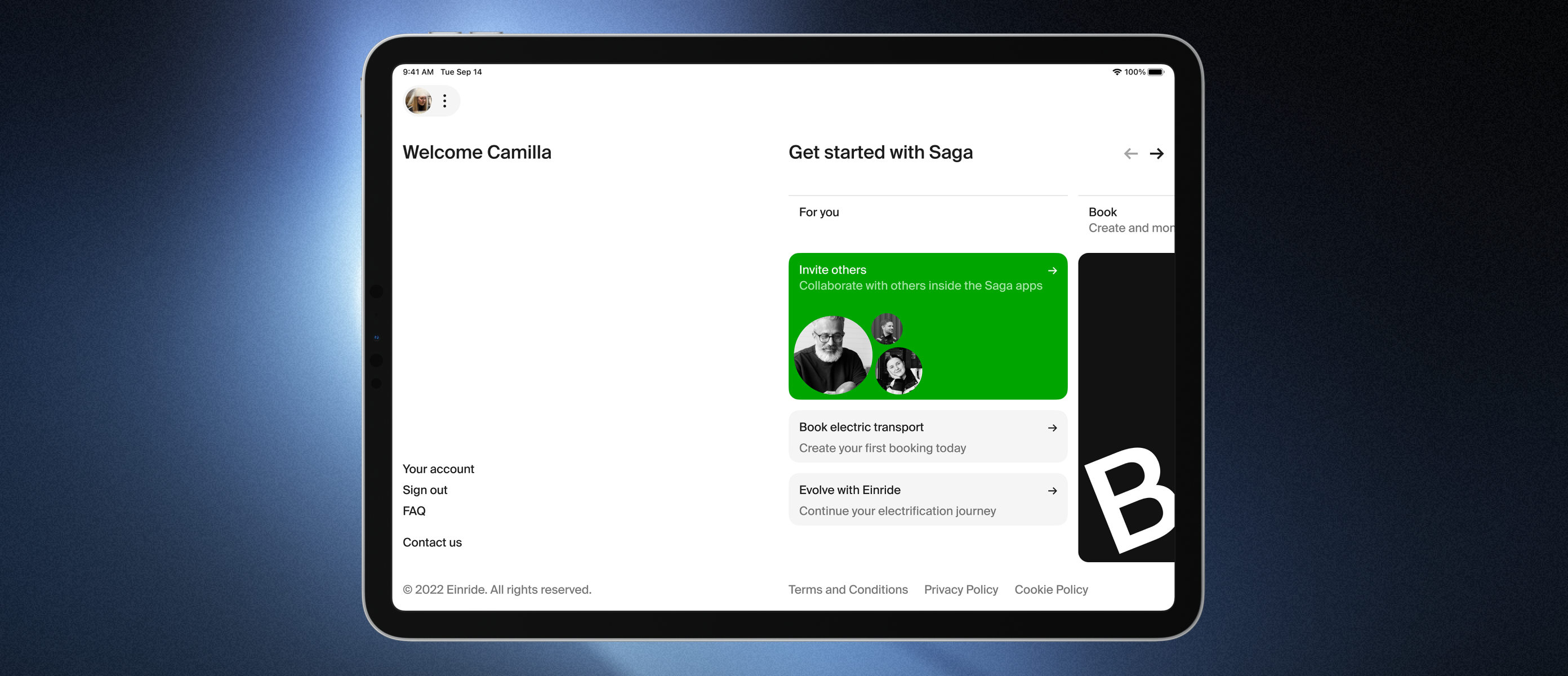
Task: Click arrow on Book electric transport card
Action: 1053,428
